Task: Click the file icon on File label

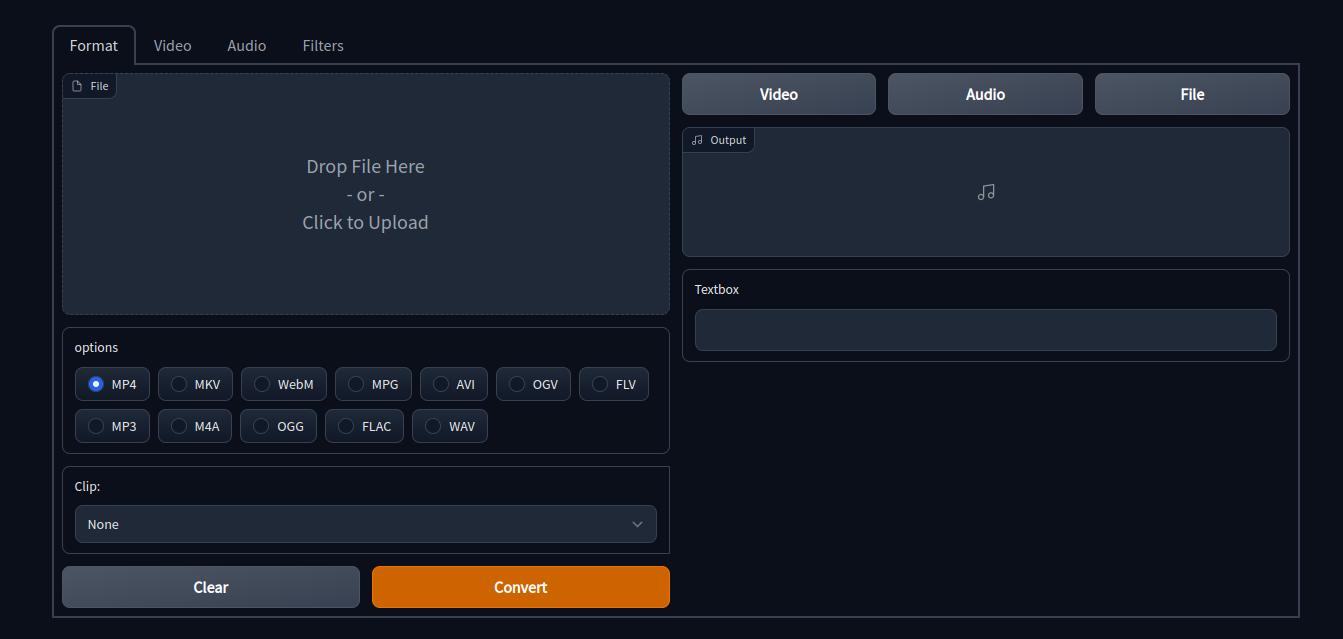Action: (77, 86)
